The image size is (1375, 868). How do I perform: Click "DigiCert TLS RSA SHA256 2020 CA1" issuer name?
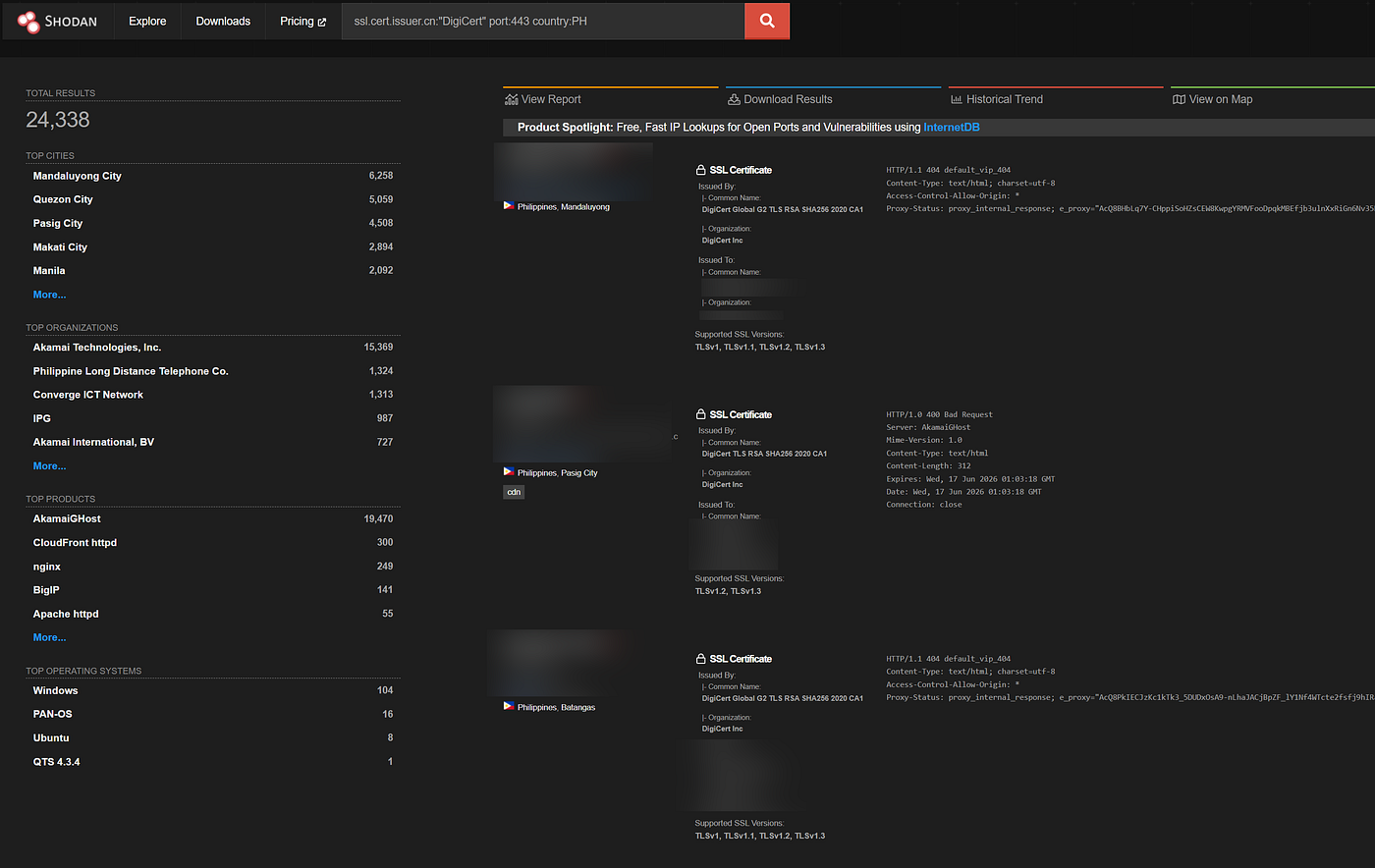tap(764, 454)
